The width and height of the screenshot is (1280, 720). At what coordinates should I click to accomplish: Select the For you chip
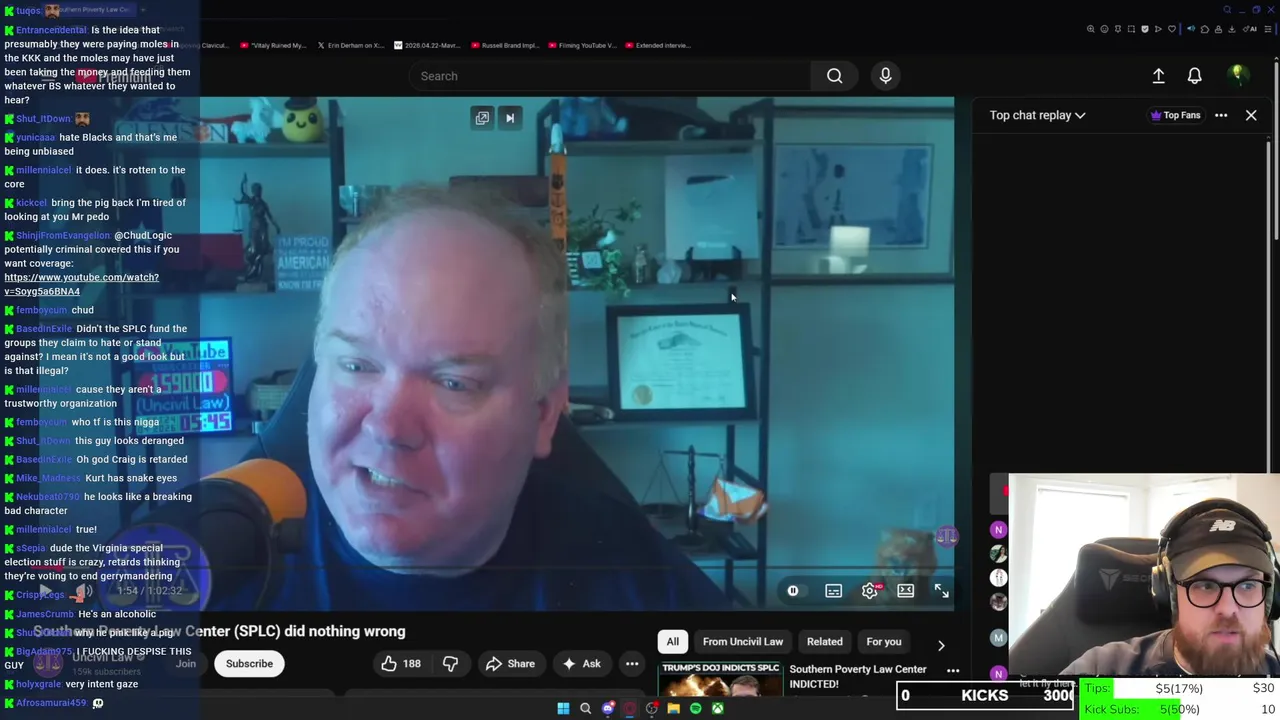tap(884, 641)
